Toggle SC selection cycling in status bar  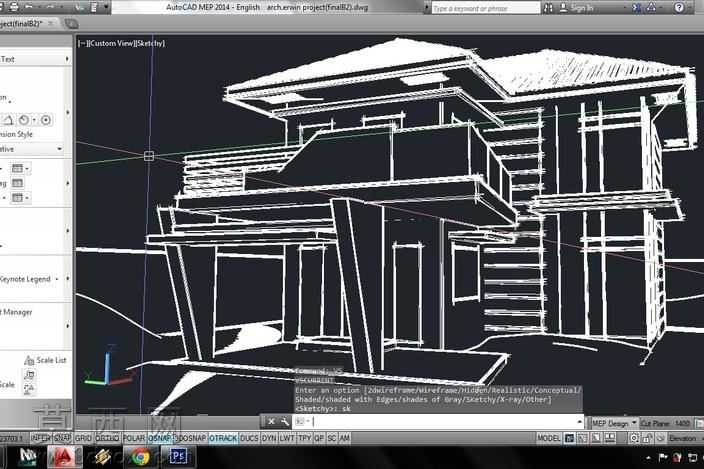pyautogui.click(x=332, y=438)
